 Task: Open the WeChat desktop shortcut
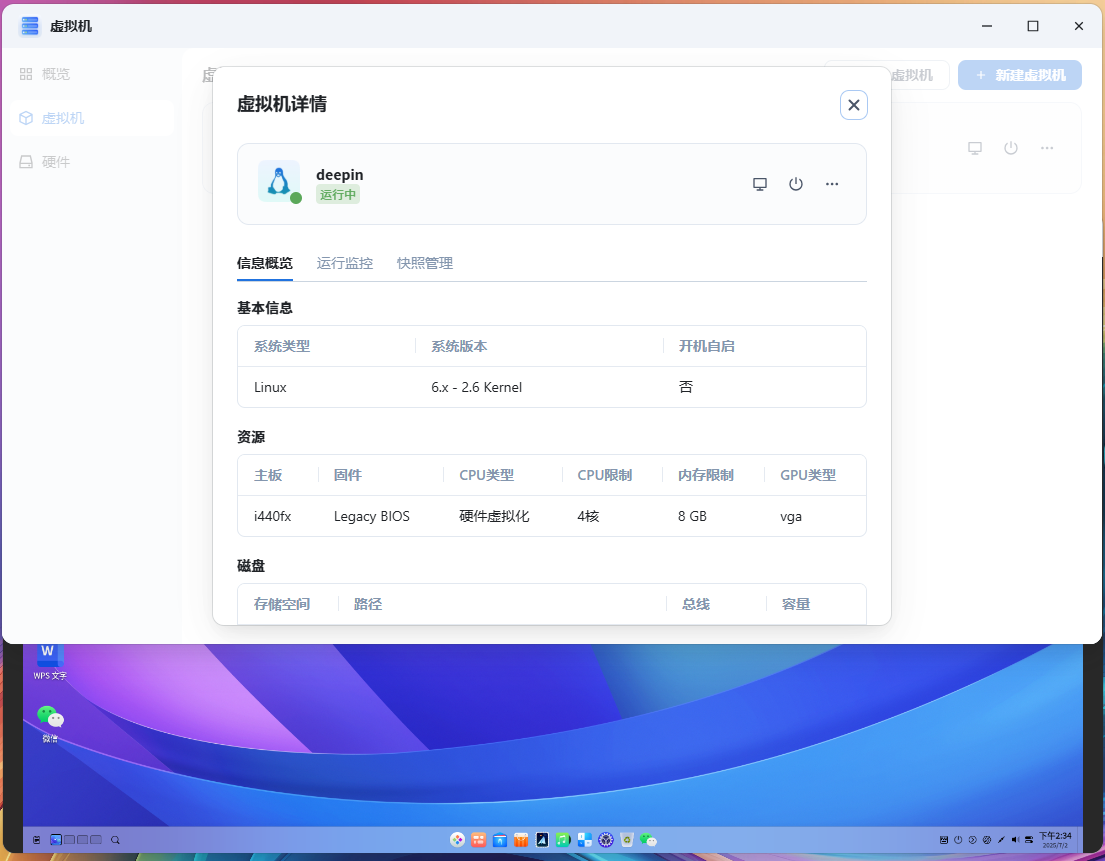pos(49,719)
